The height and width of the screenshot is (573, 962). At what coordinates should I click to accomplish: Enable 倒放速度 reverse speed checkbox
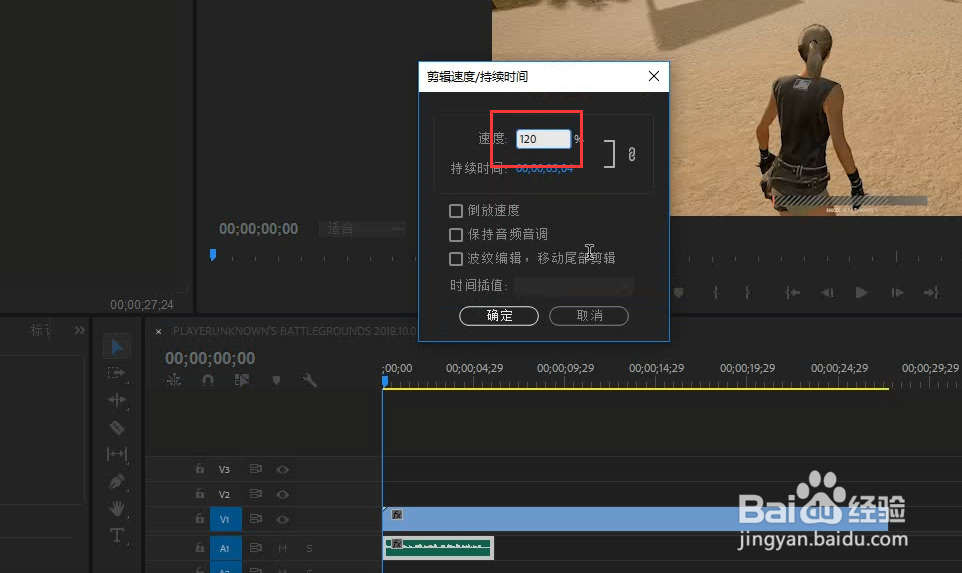(456, 211)
